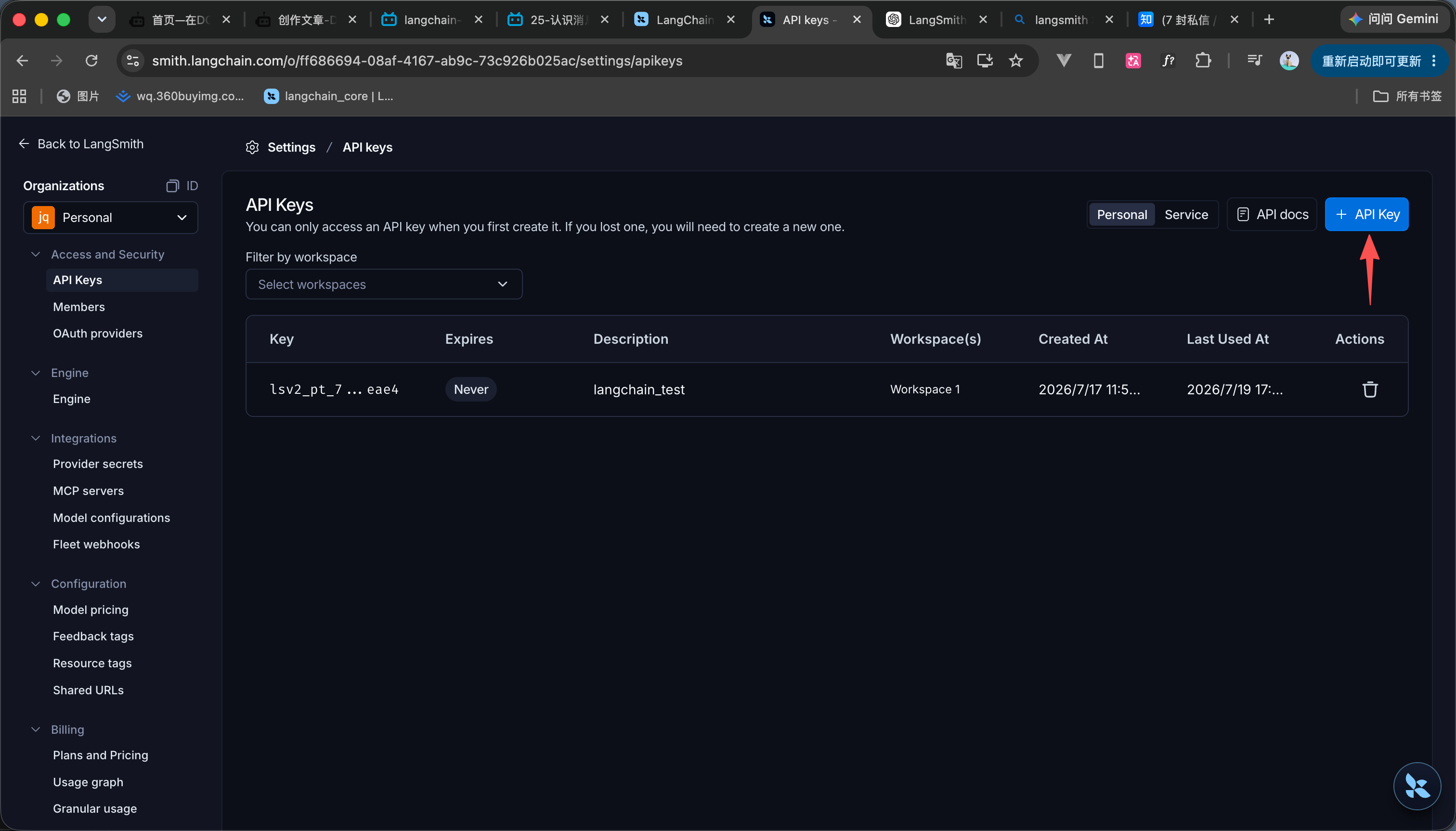Open the Personal organization dropdown
Screen dimensions: 1456x831
pos(110,218)
